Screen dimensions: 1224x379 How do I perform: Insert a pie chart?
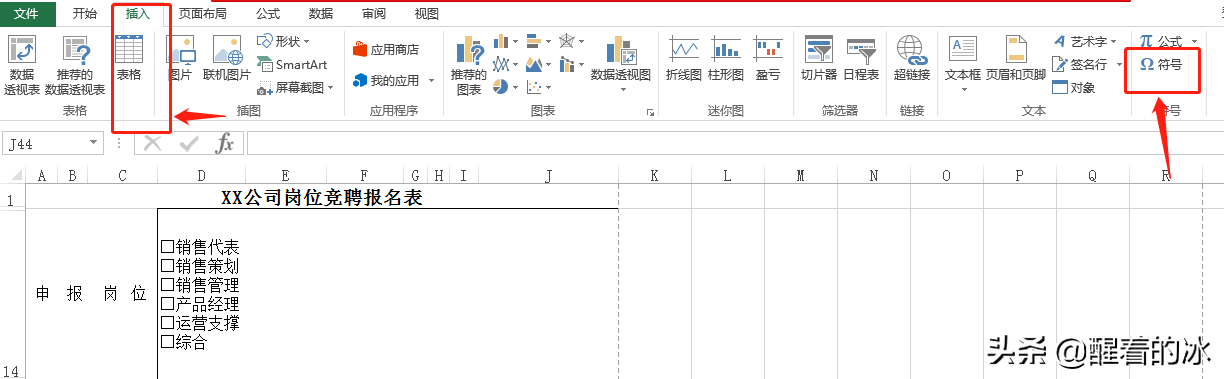506,88
